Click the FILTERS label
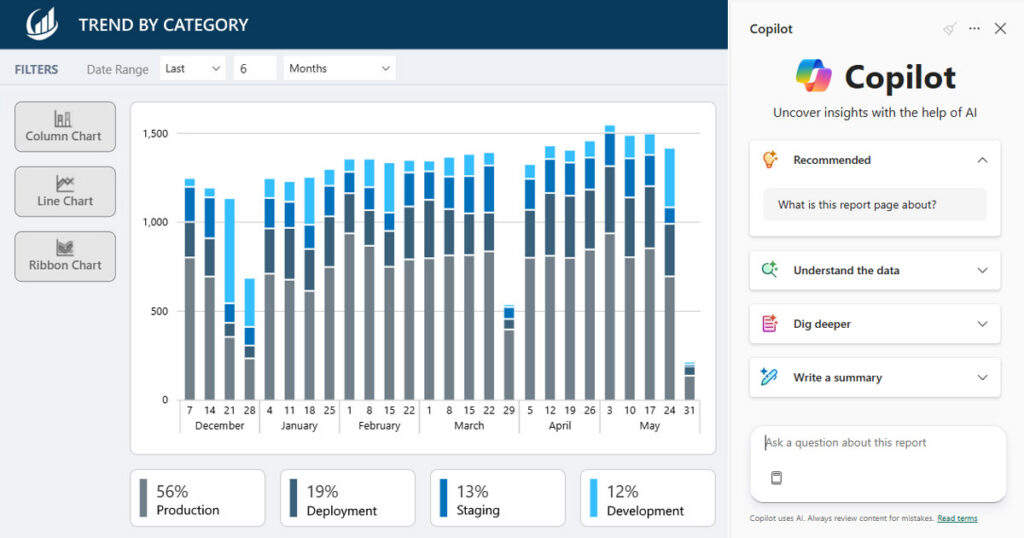The width and height of the screenshot is (1024, 538). pos(37,69)
